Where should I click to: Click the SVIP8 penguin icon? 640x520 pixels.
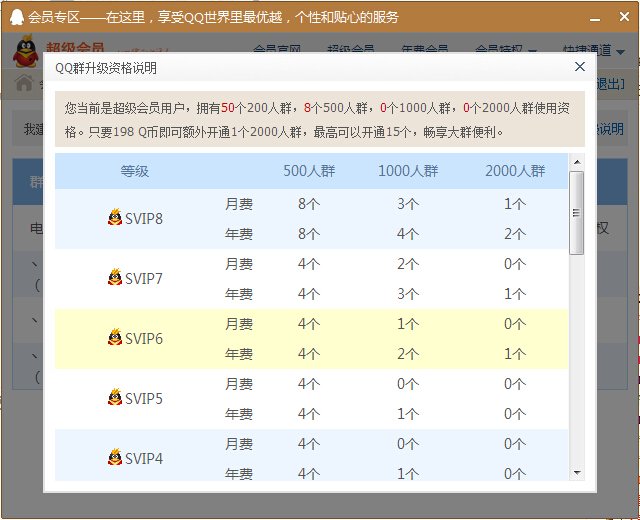pyautogui.click(x=115, y=217)
